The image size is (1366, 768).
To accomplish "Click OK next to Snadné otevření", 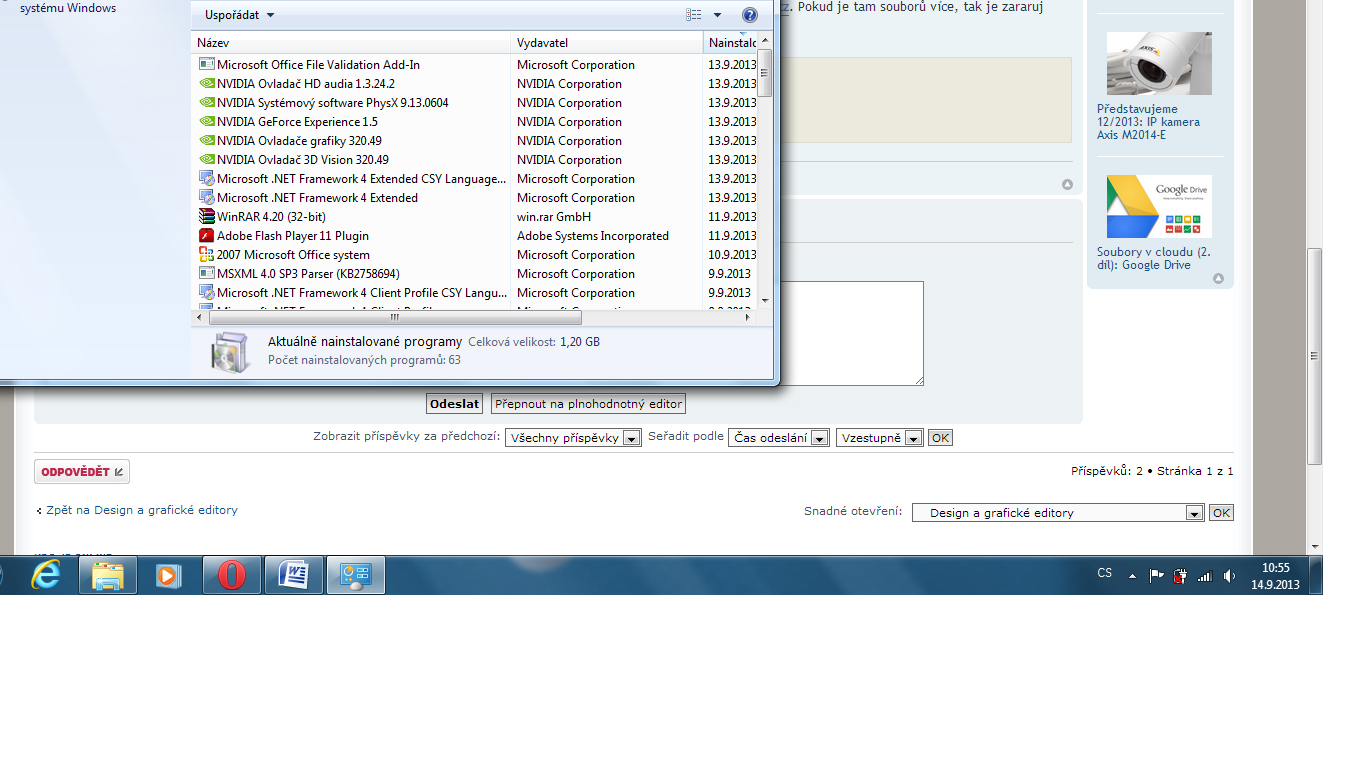I will tap(1221, 512).
